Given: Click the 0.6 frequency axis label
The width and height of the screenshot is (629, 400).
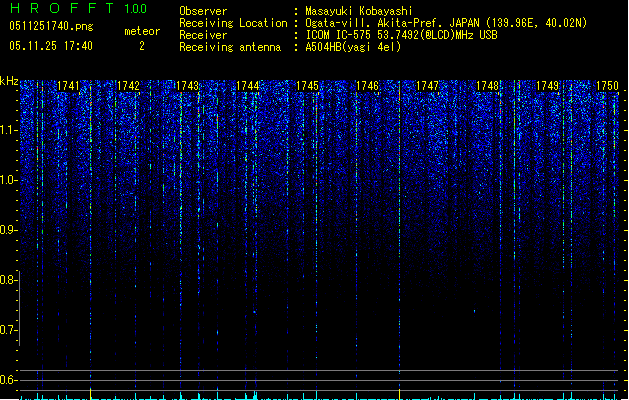Looking at the screenshot, I should point(8,380).
